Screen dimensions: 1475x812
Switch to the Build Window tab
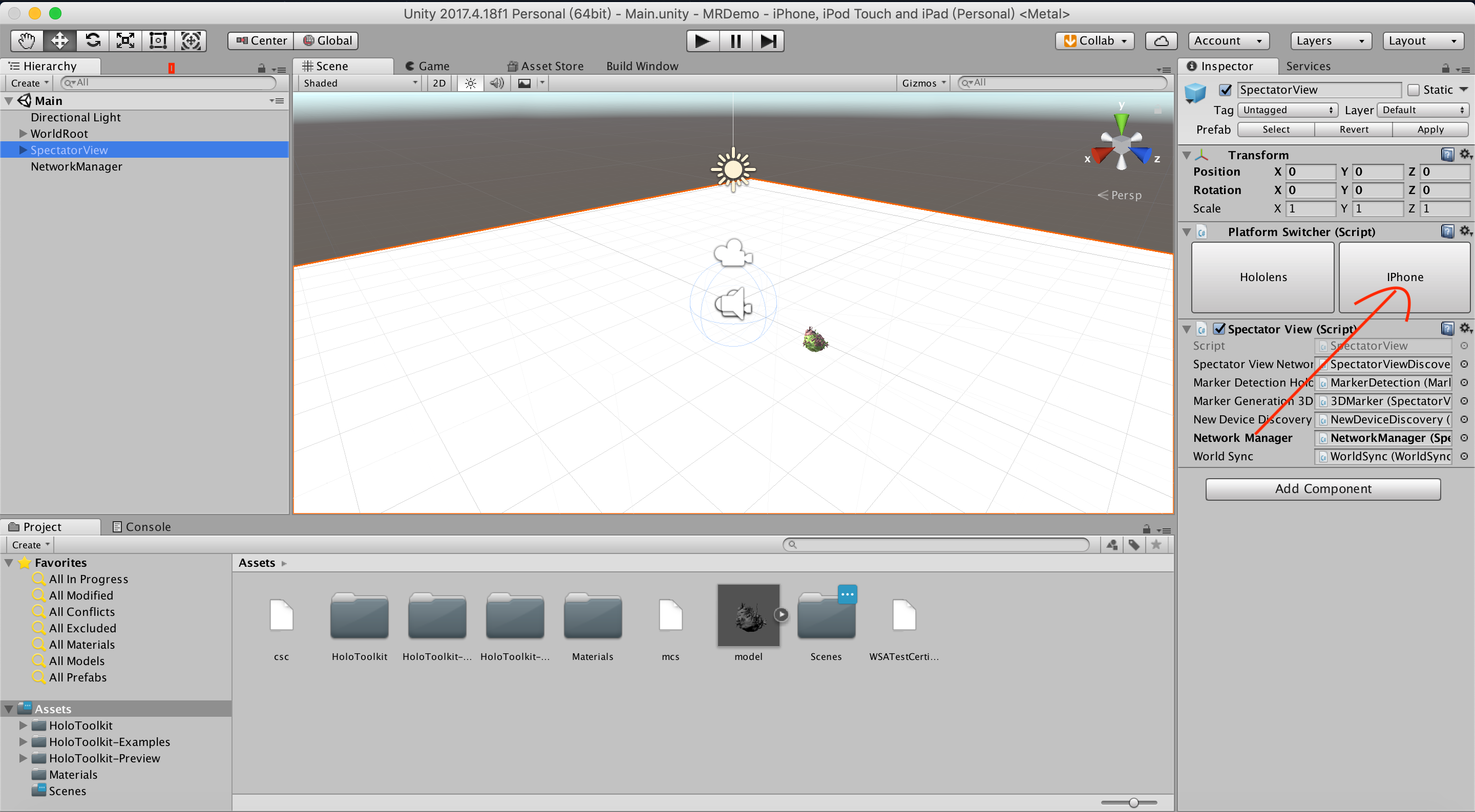642,67
